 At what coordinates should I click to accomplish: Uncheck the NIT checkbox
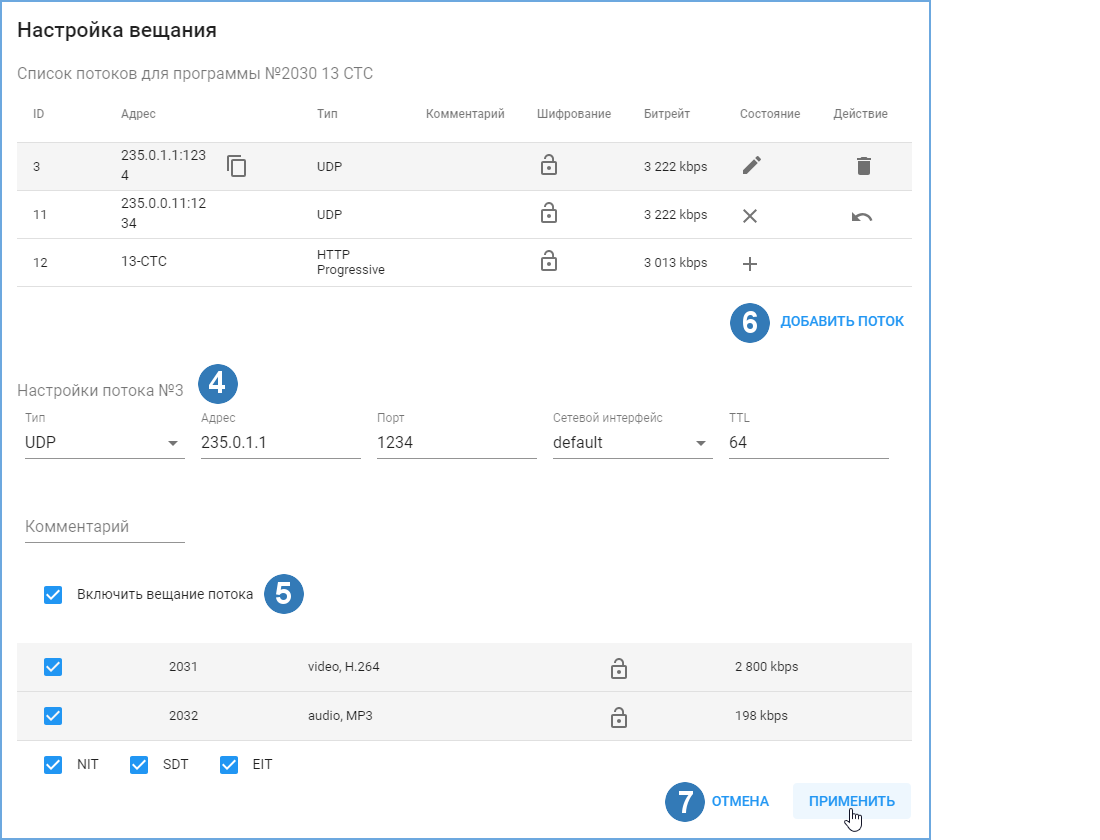coord(53,765)
